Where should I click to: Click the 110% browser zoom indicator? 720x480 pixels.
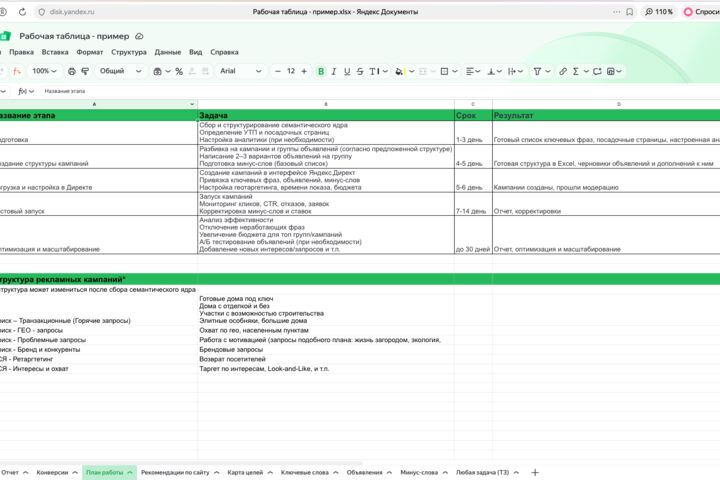659,12
